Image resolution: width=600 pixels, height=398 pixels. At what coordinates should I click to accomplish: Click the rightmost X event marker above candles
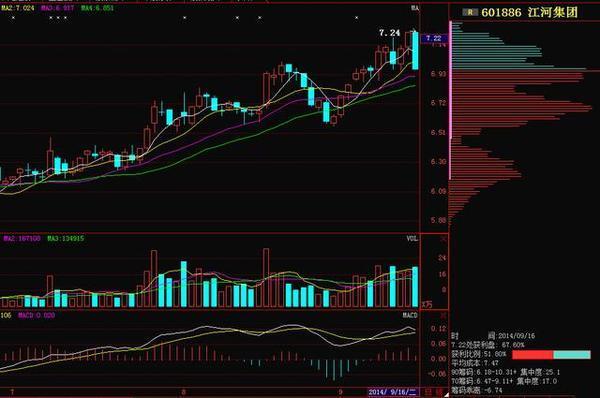357,18
